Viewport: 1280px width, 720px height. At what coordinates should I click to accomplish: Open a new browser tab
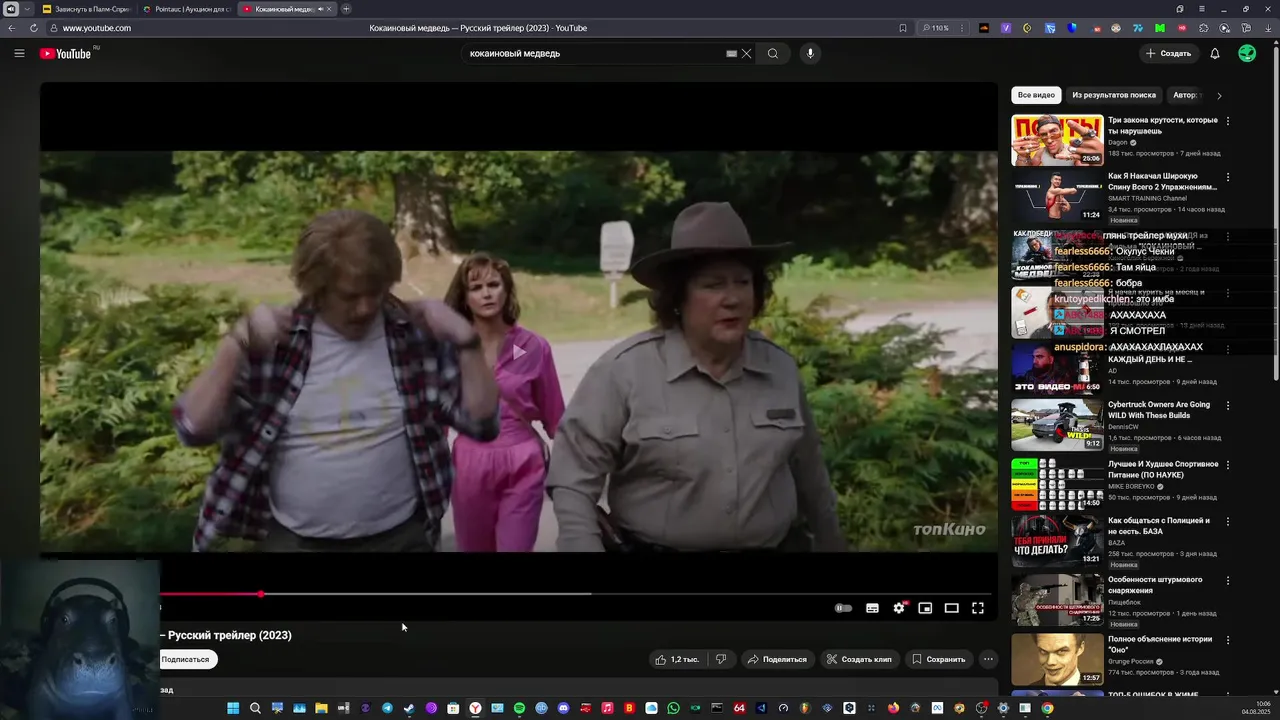pyautogui.click(x=346, y=9)
